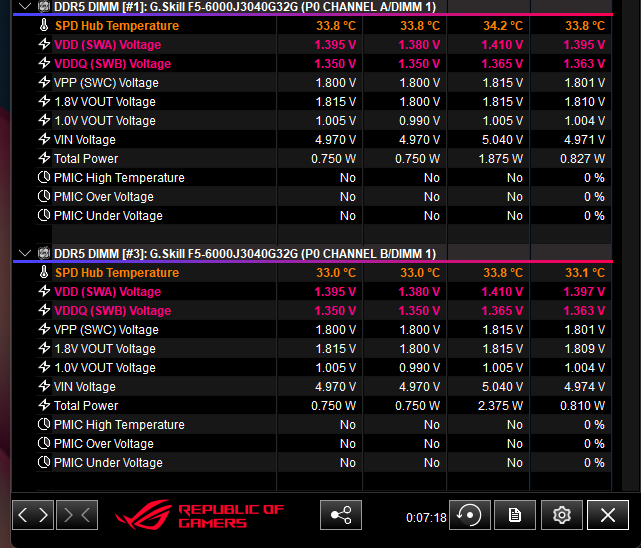This screenshot has width=641, height=548.
Task: Click the DDR5 DIMM [#3] G.Skill header text
Action: (245, 253)
